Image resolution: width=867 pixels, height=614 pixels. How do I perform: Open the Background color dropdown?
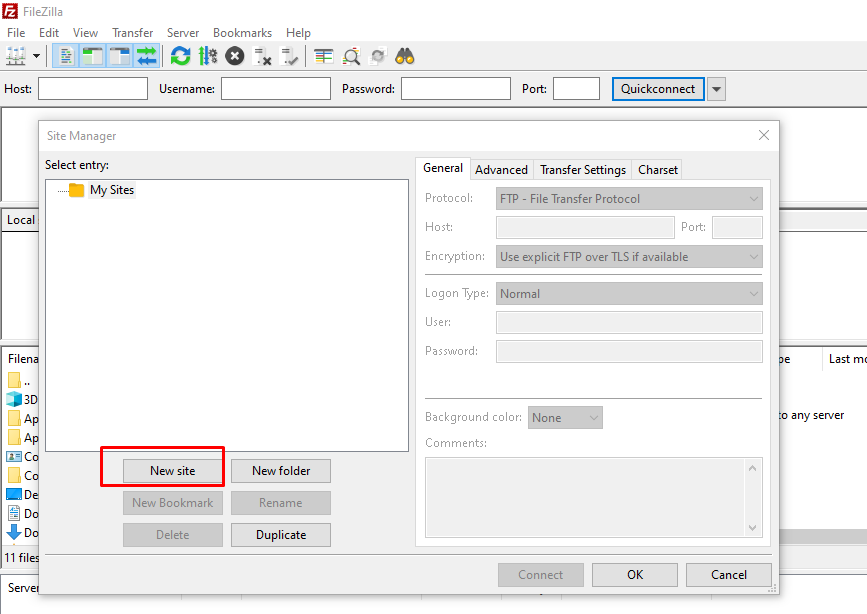565,418
